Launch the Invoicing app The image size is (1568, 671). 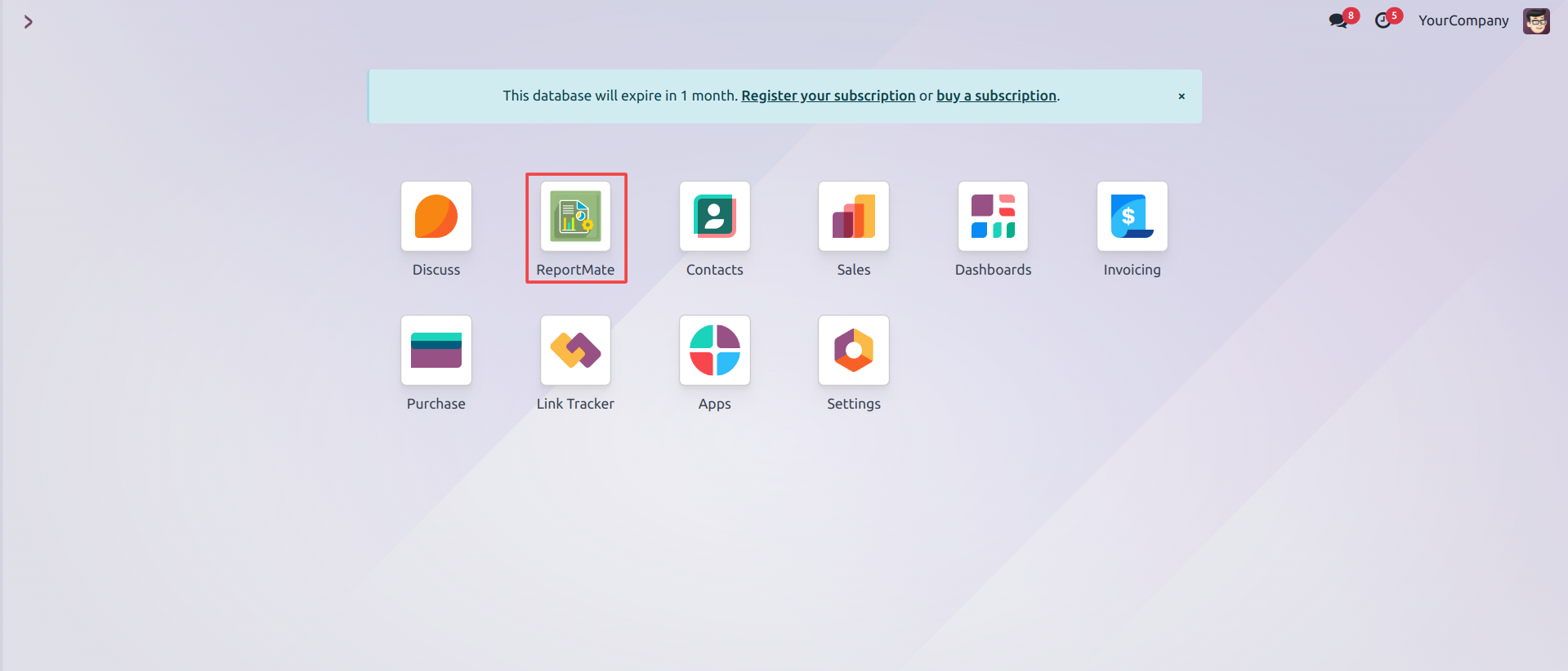[1132, 217]
